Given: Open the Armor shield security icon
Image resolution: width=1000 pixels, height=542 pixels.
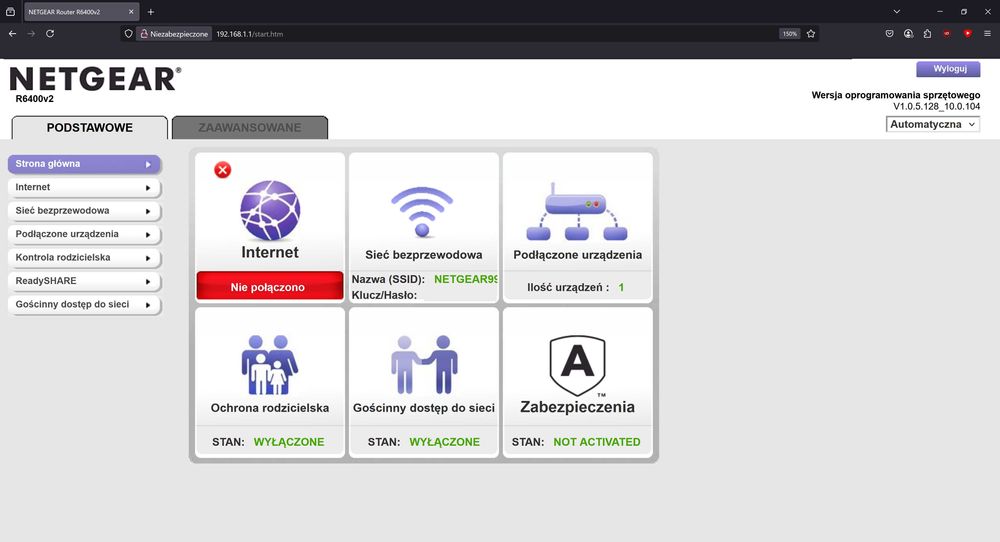Looking at the screenshot, I should click(577, 366).
